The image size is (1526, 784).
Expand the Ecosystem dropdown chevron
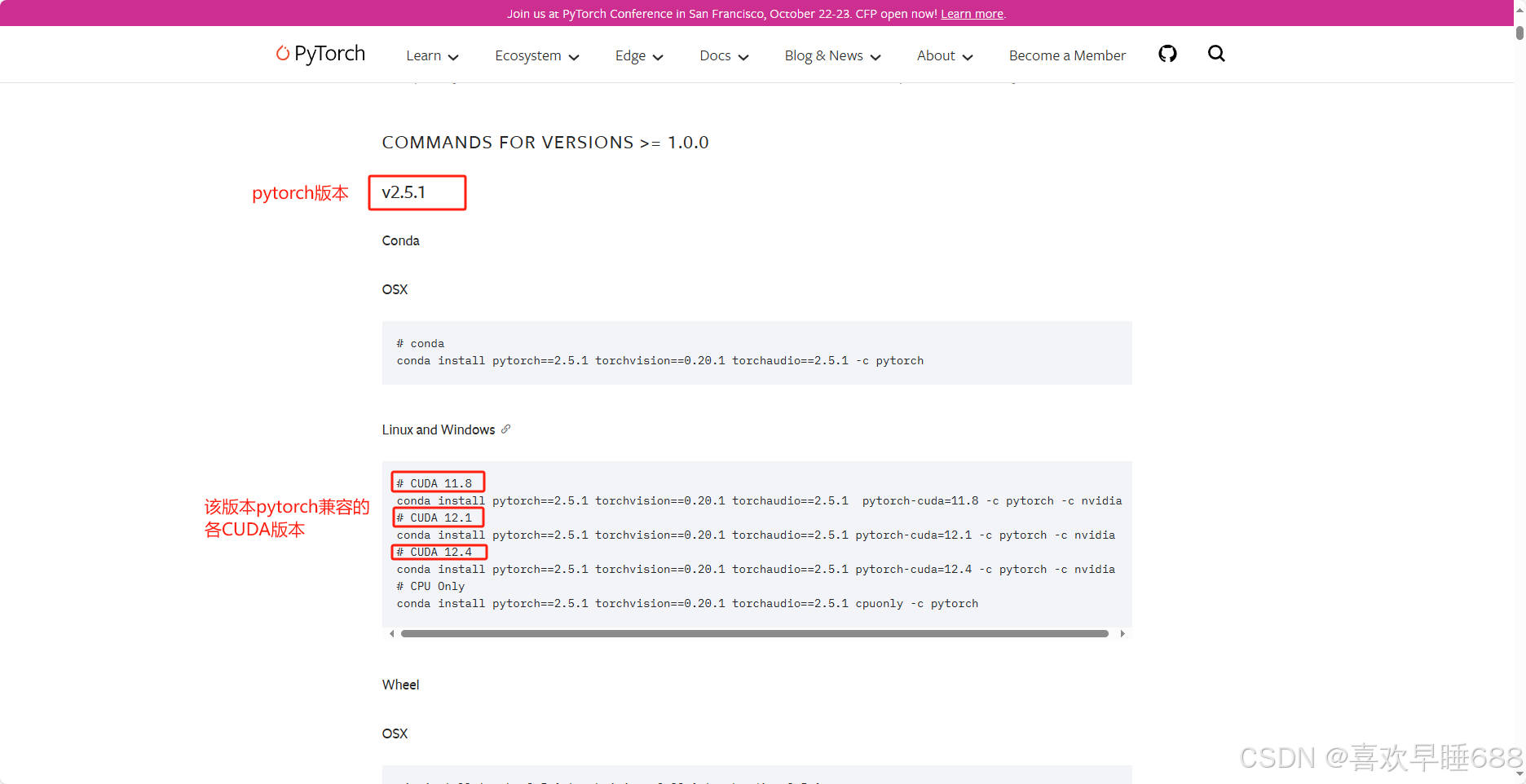click(576, 57)
